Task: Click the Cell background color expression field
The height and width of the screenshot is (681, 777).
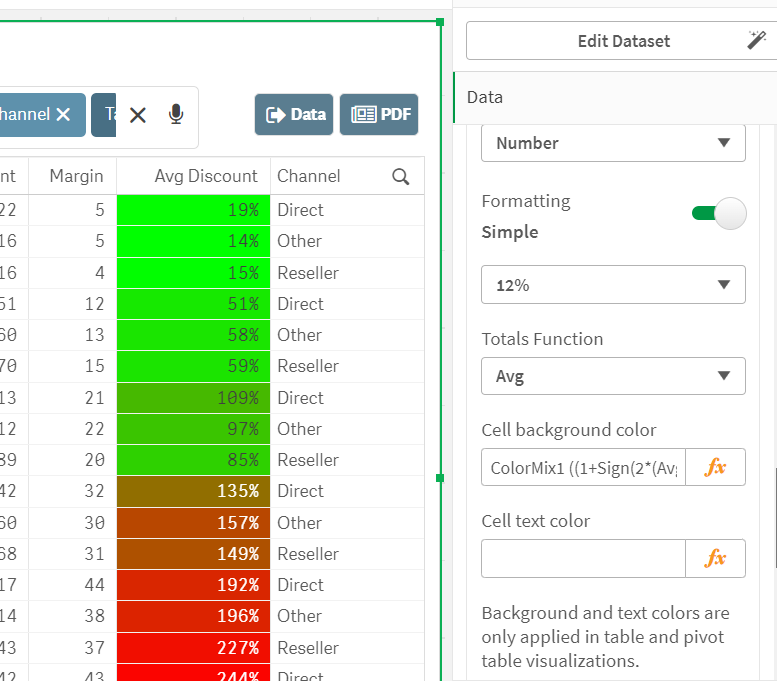Action: 583,467
